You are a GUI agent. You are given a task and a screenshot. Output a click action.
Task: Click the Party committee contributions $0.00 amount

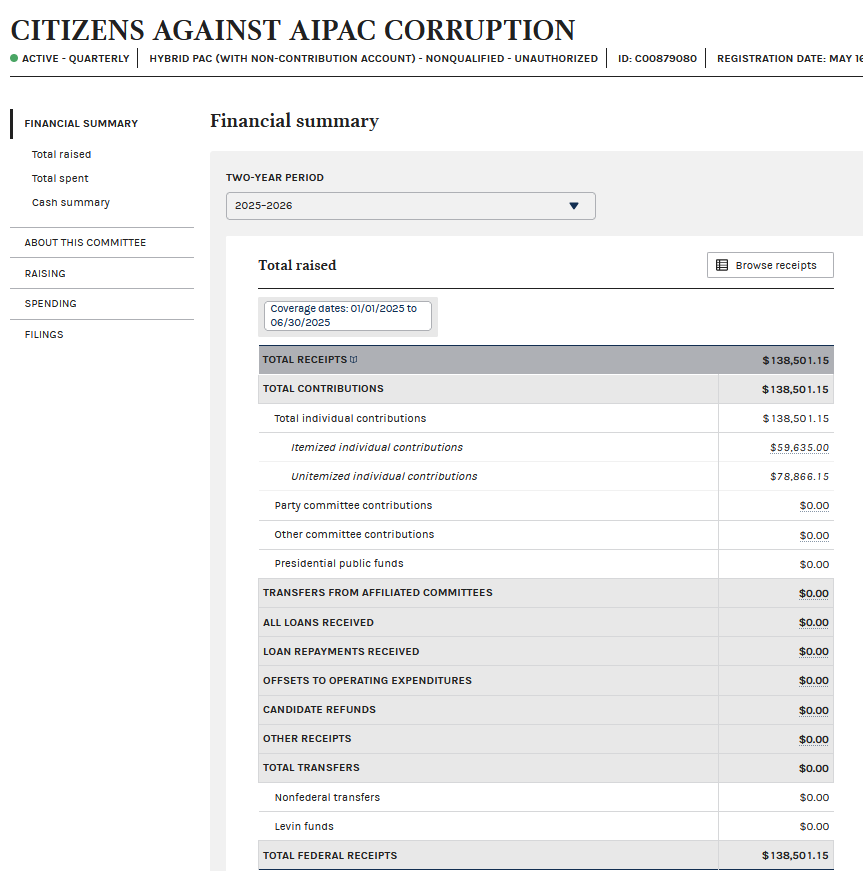tap(814, 506)
